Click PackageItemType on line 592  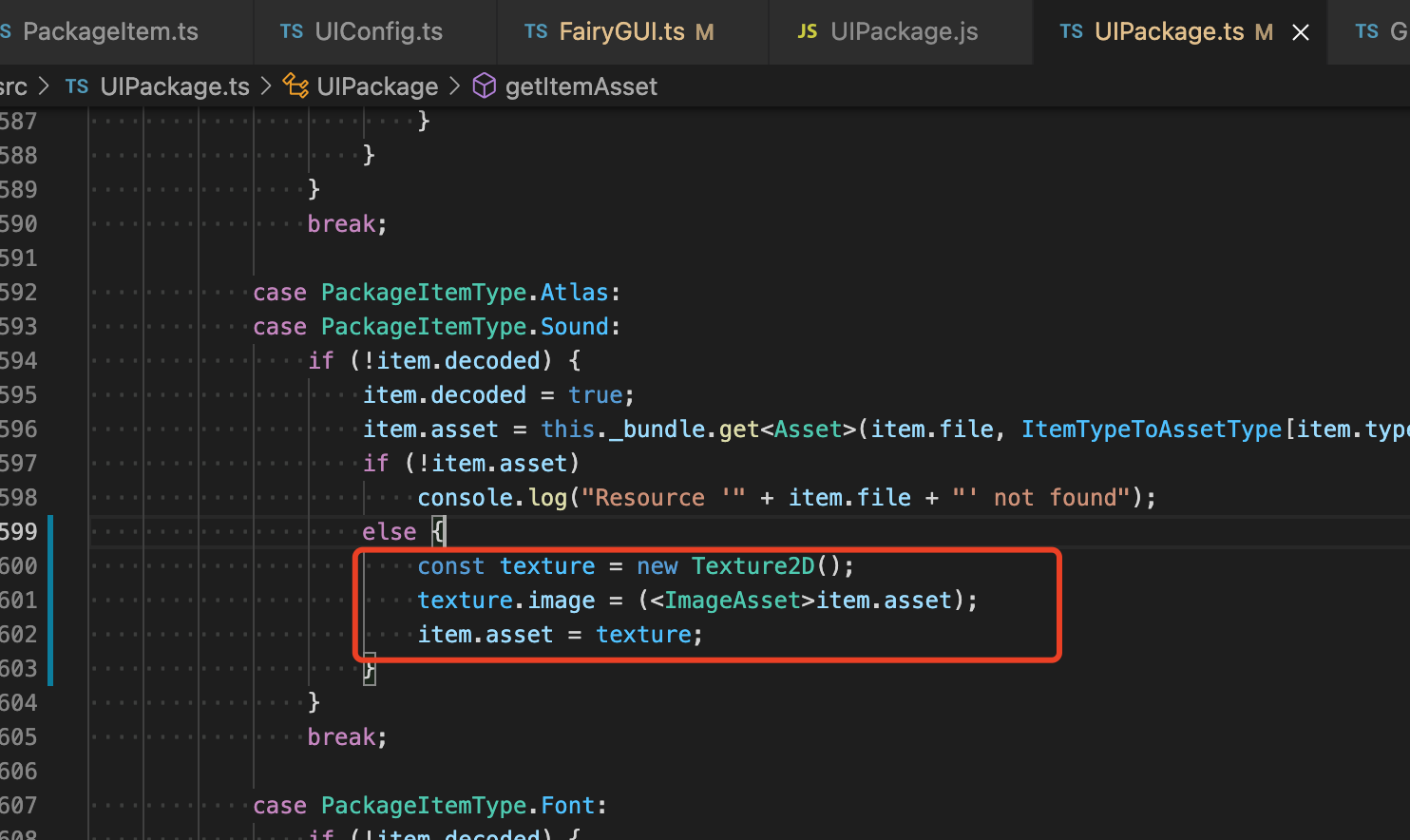coord(424,292)
